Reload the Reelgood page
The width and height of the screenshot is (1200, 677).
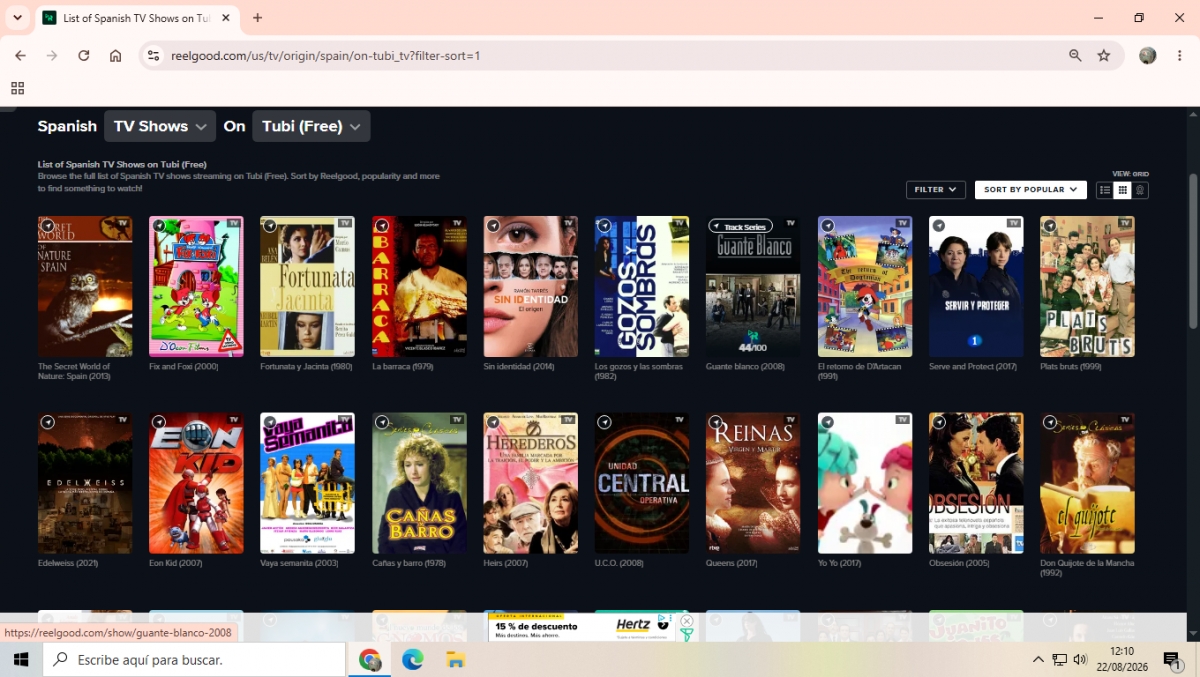(x=84, y=56)
